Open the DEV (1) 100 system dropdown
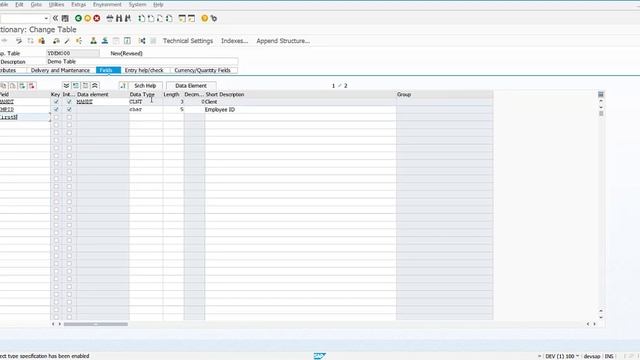The height and width of the screenshot is (360, 640). click(577, 356)
